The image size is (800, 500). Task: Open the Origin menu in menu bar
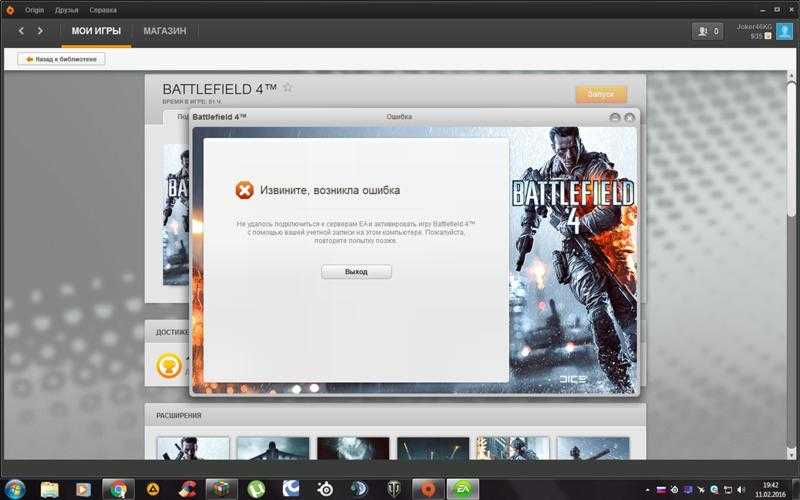tap(35, 10)
